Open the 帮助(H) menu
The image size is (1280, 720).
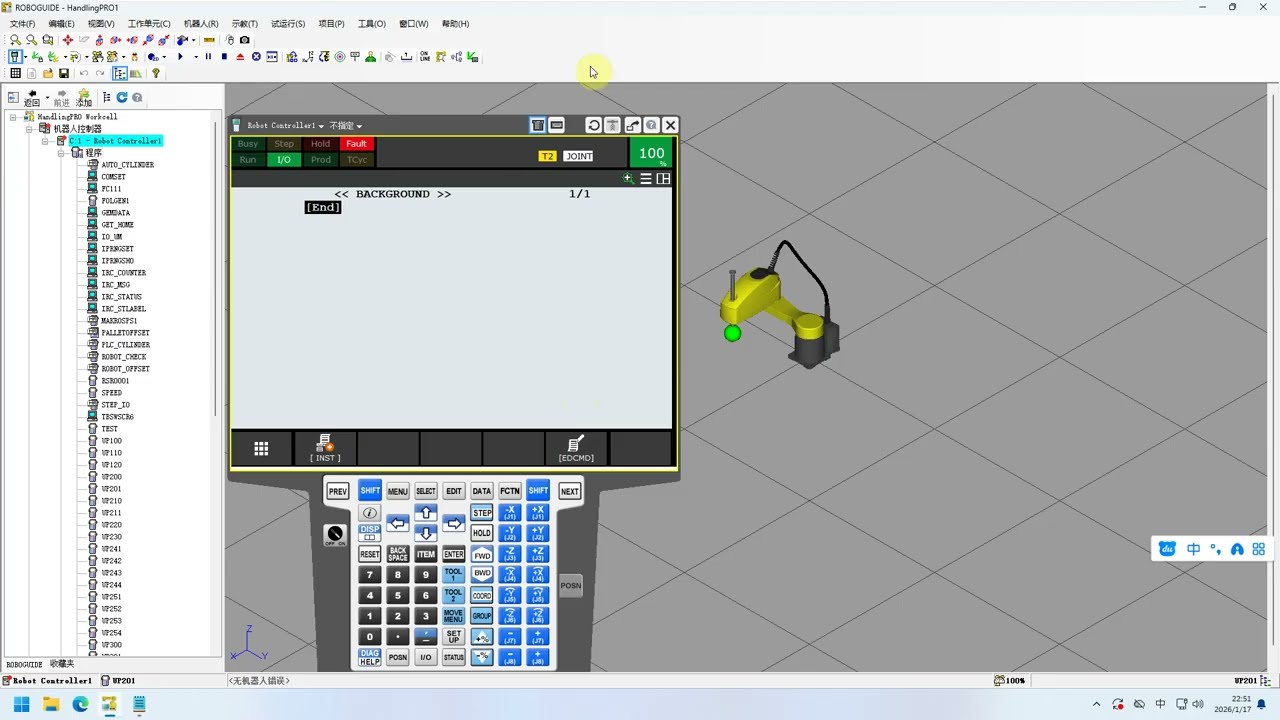tap(455, 23)
